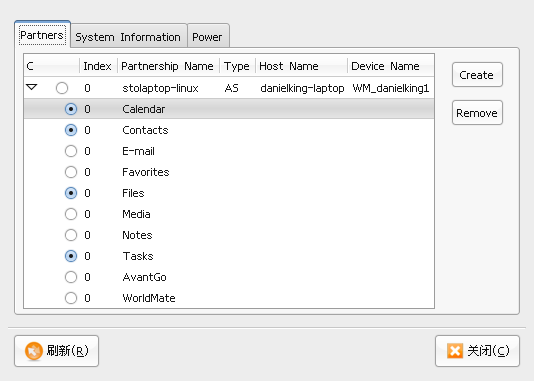Sort by the Index column header
The height and width of the screenshot is (381, 534).
tap(98, 66)
